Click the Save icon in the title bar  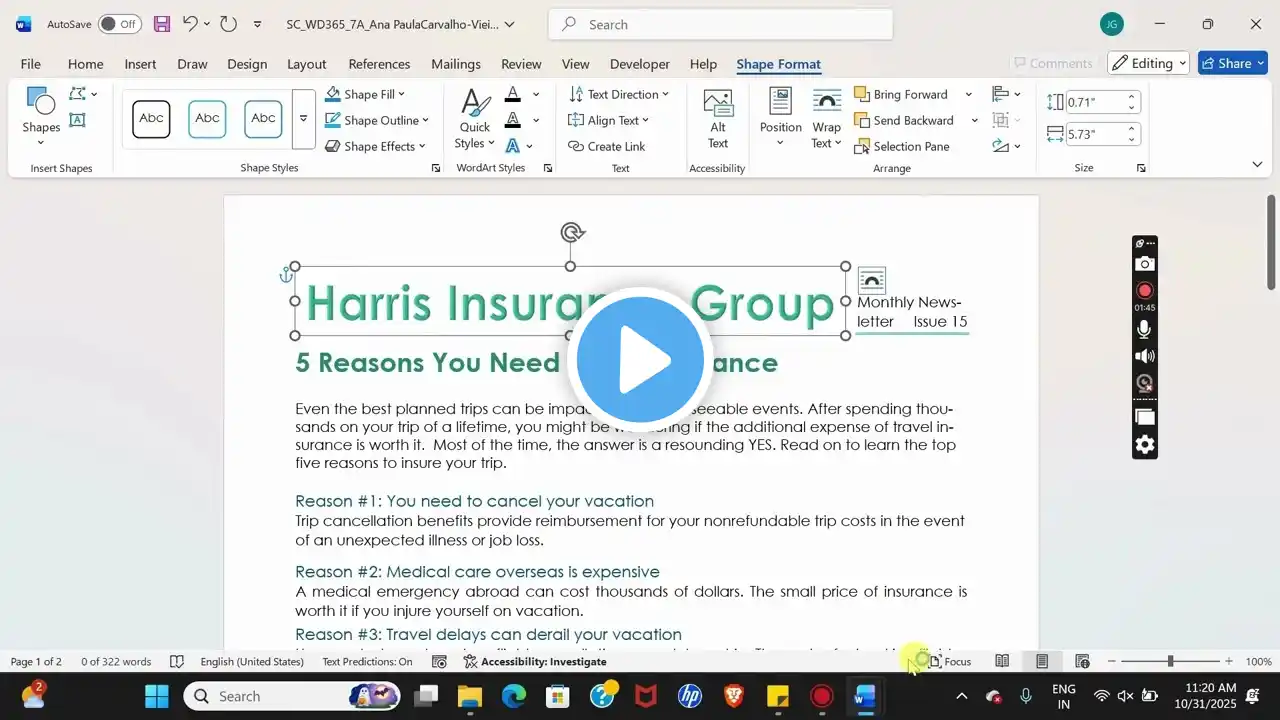[161, 24]
